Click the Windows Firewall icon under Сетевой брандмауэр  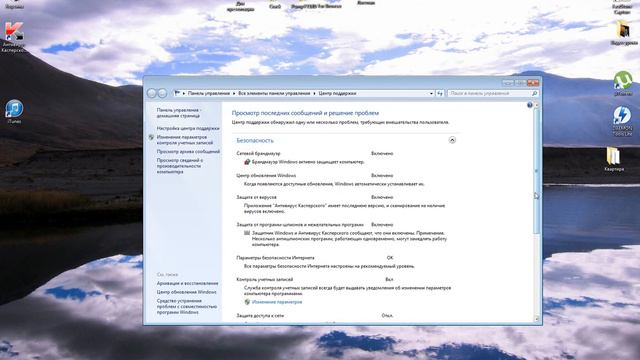click(247, 162)
